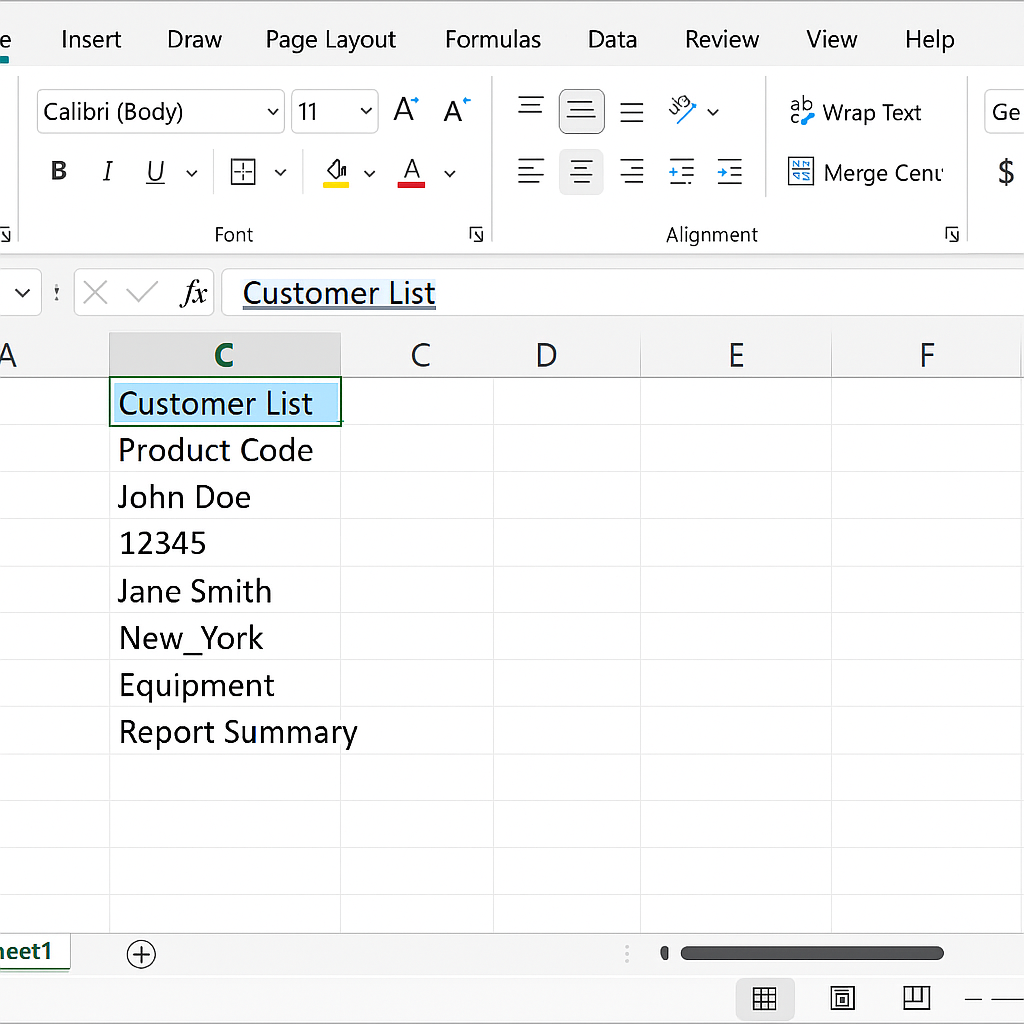Screen dimensions: 1024x1024
Task: Switch to the Data tab
Action: [x=612, y=40]
